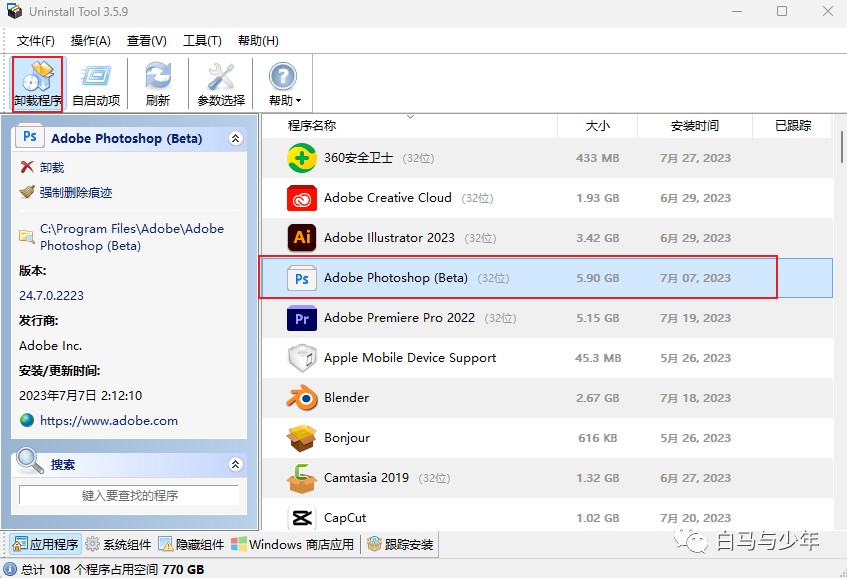Select the Adobe Premiere Pro 2022 name
The image size is (847, 578).
click(399, 318)
